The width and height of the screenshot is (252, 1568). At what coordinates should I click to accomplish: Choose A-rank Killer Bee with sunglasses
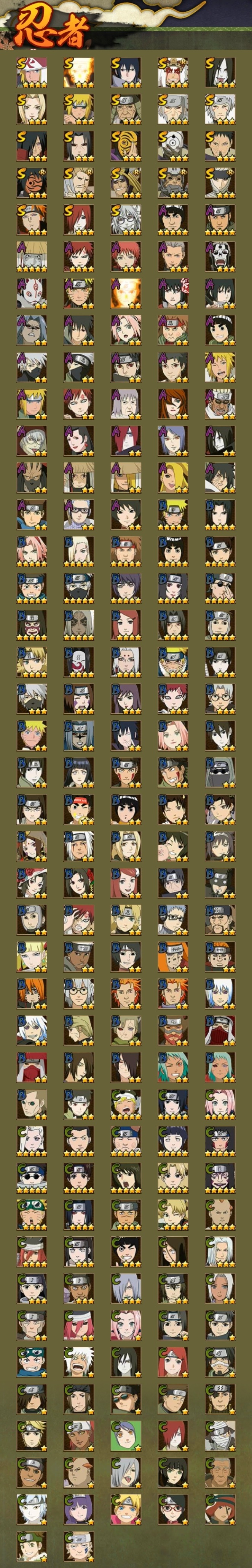pyautogui.click(x=220, y=404)
